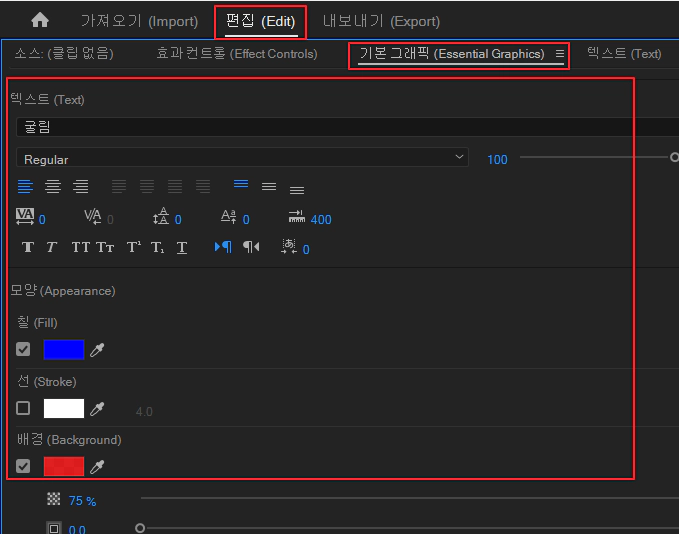
Task: Click the tab width icon
Action: [297, 216]
